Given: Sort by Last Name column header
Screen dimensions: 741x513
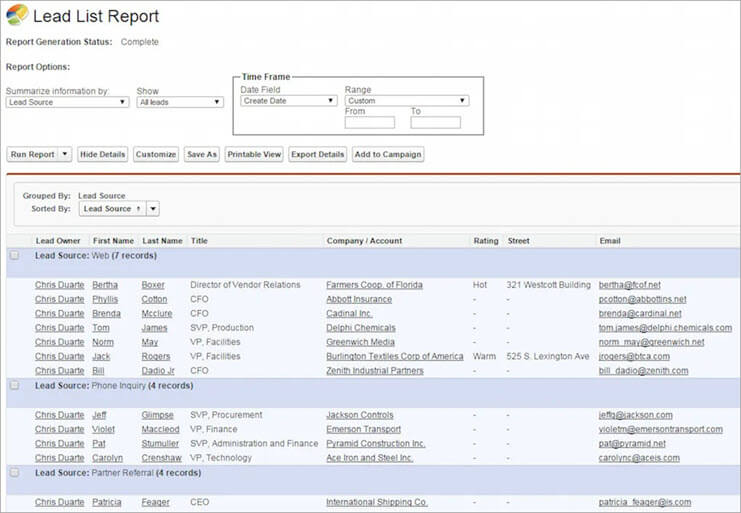Looking at the screenshot, I should 162,240.
